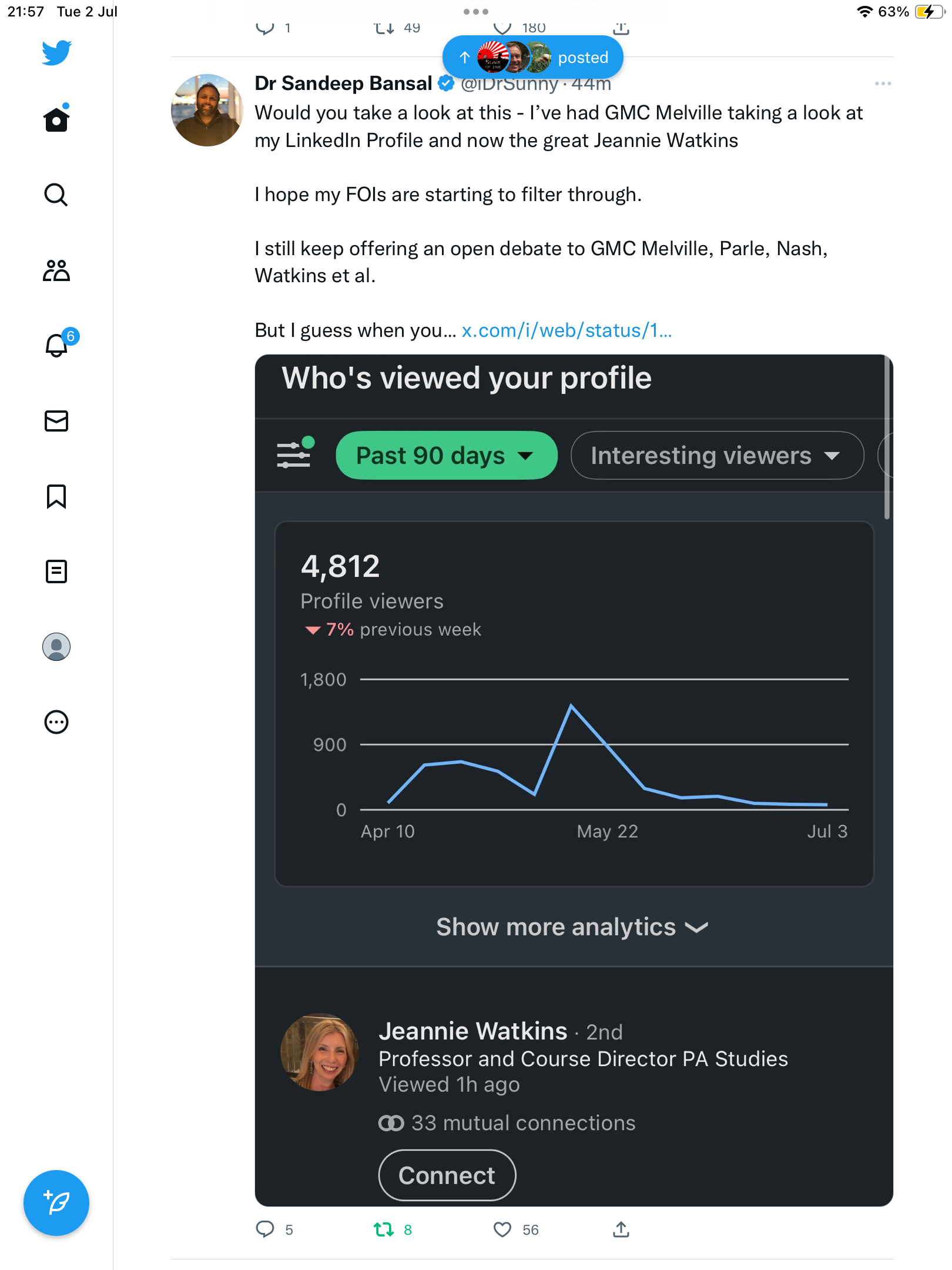Image resolution: width=952 pixels, height=1270 pixels.
Task: Tap the new tweets posted pill
Action: 532,58
